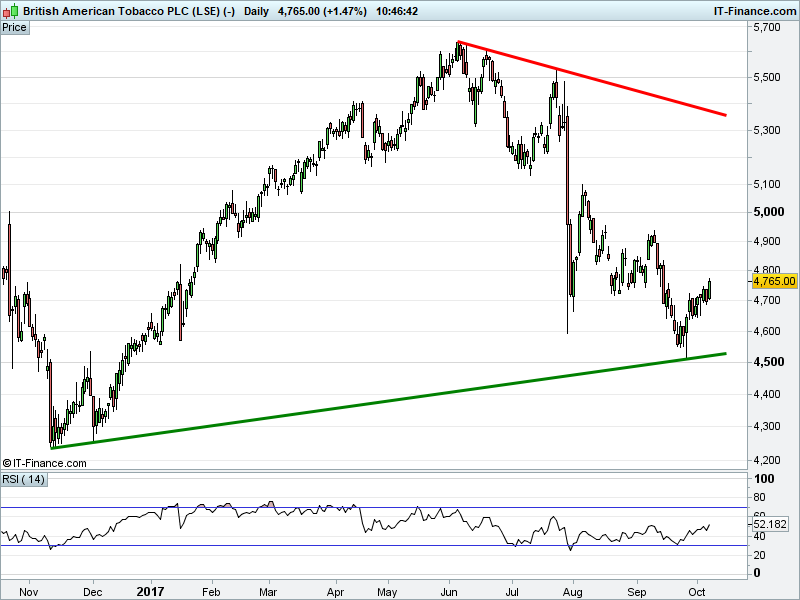Click the Sep date axis label
Image resolution: width=800 pixels, height=600 pixels.
[637, 592]
